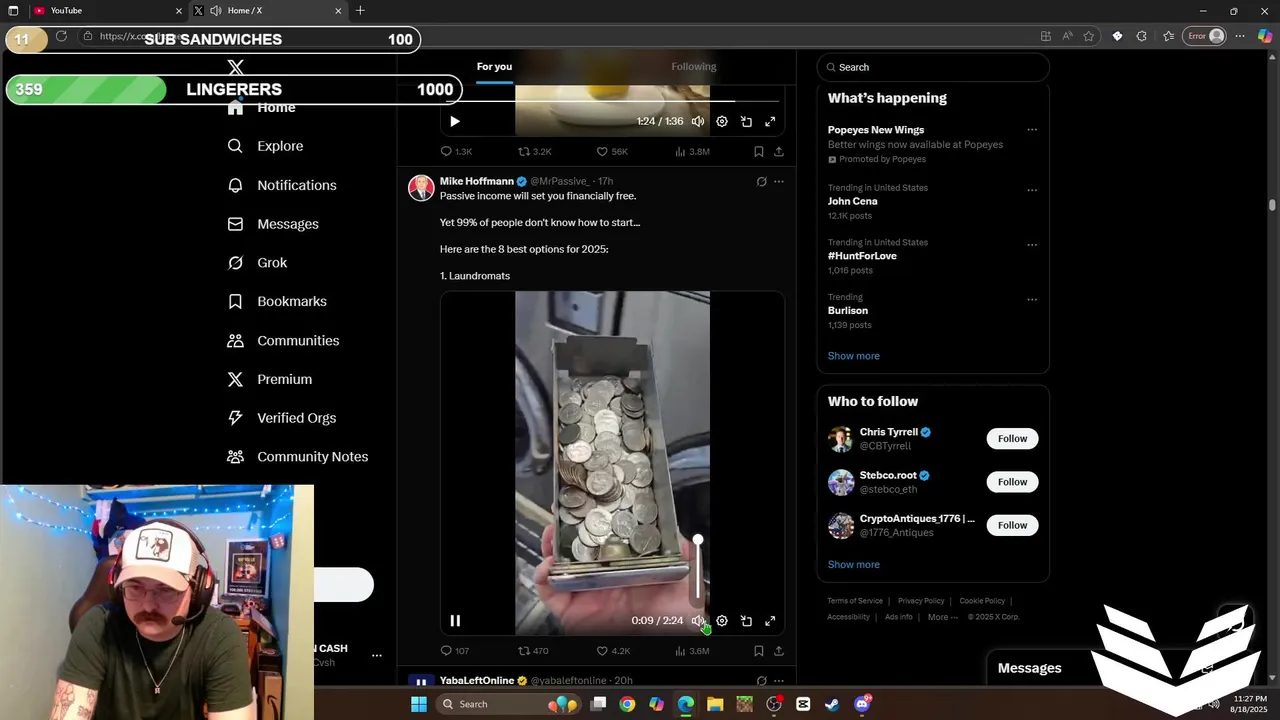Reply to the post with 1.3K replies
The image size is (1280, 720).
(x=456, y=152)
